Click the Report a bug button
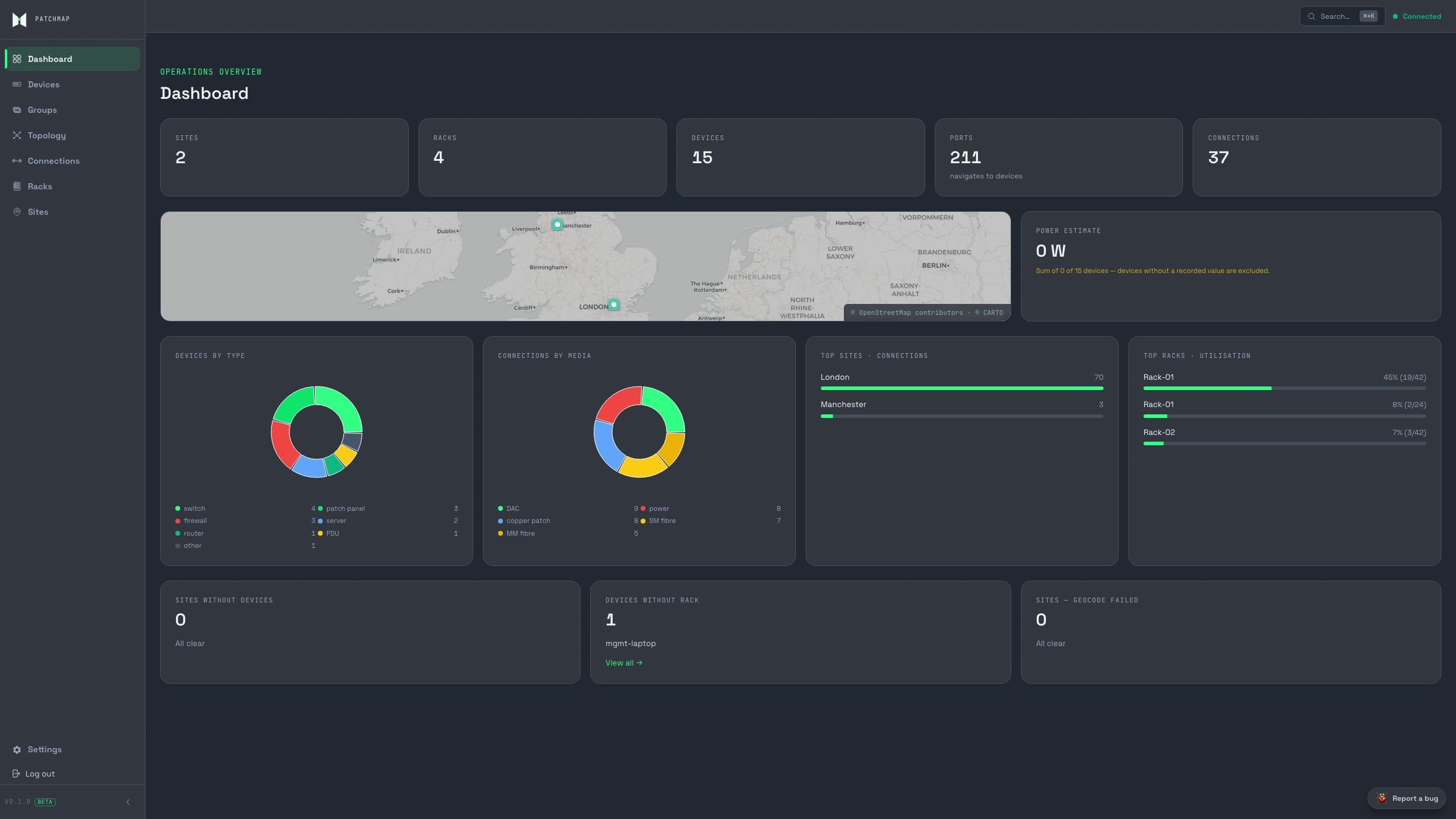Screen dimensions: 1456x819 point(1407,798)
